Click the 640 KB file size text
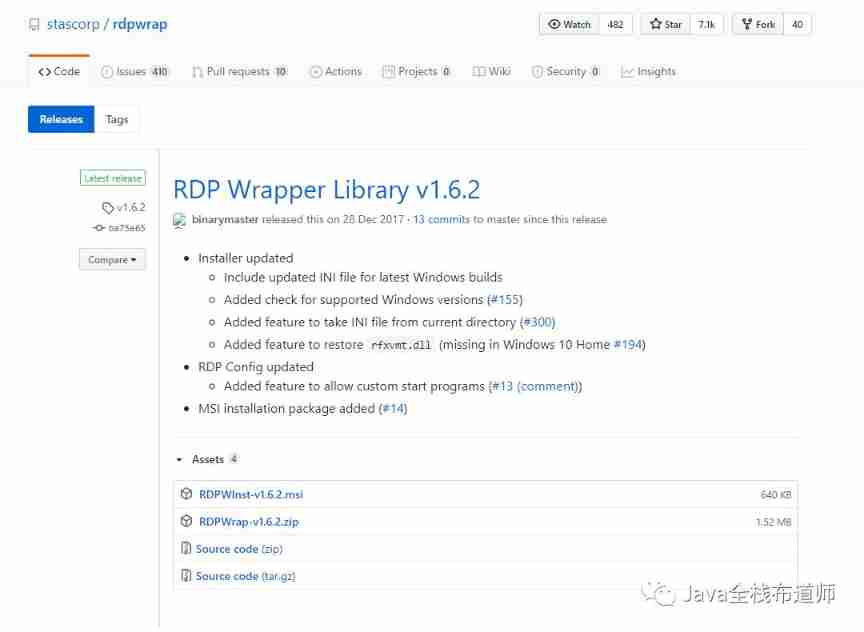The height and width of the screenshot is (632, 864). (x=776, y=495)
